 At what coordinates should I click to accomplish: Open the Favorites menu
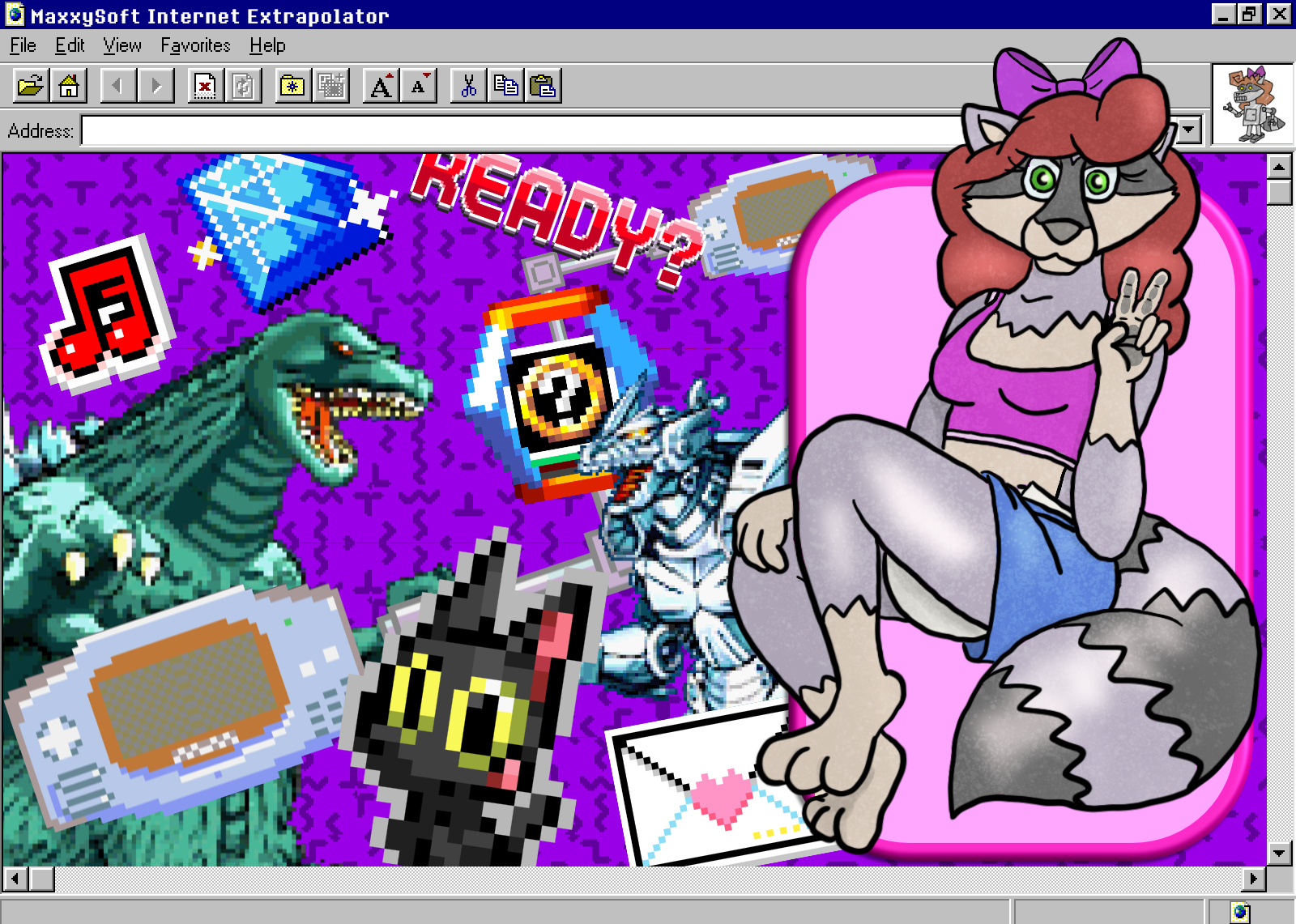[195, 45]
